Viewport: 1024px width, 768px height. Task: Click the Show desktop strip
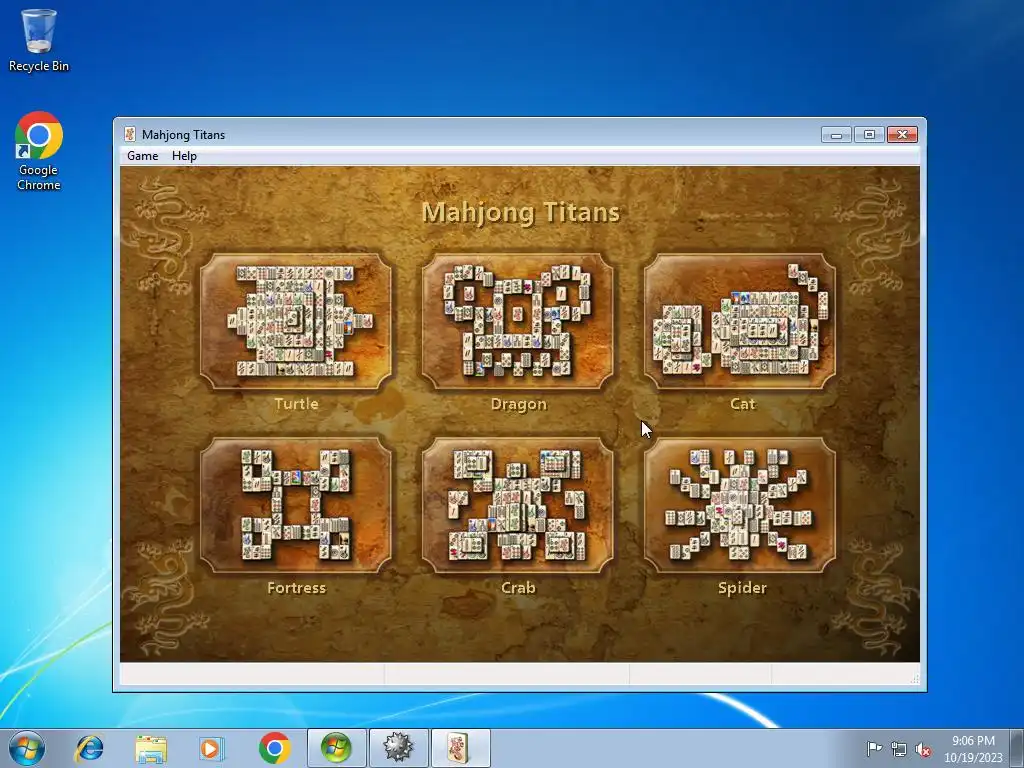1017,748
